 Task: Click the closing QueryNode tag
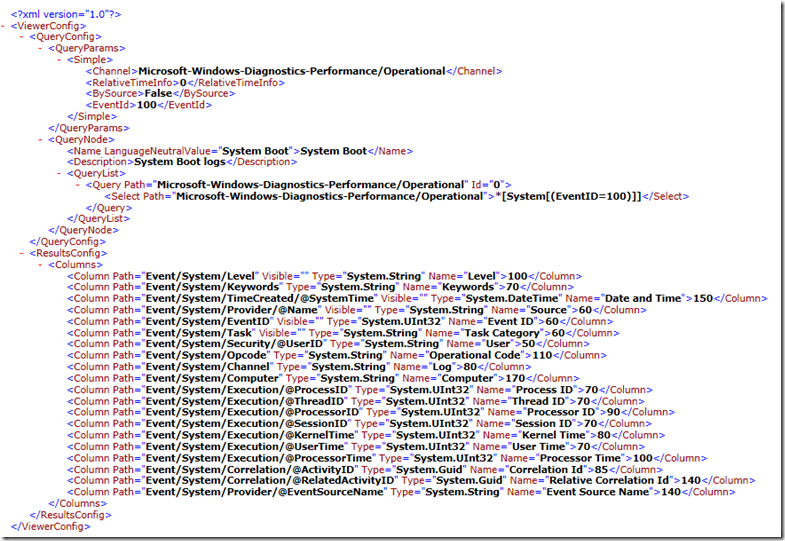83,230
